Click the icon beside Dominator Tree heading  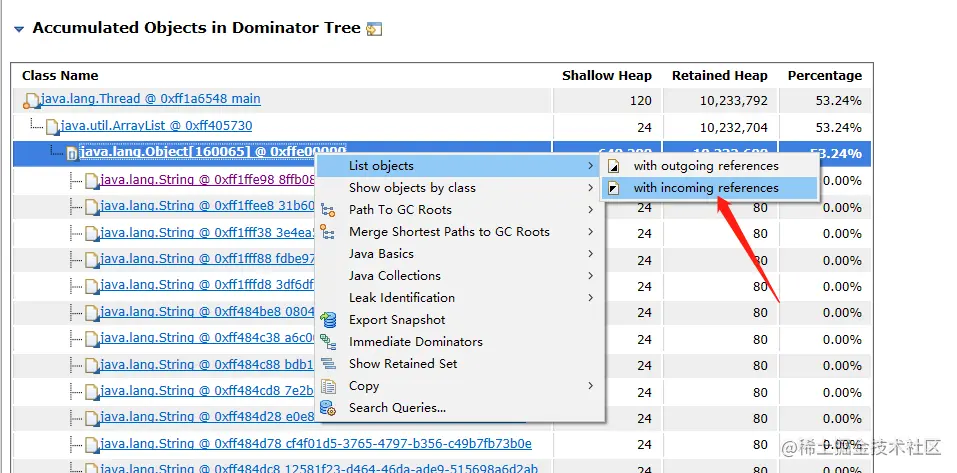pos(374,29)
